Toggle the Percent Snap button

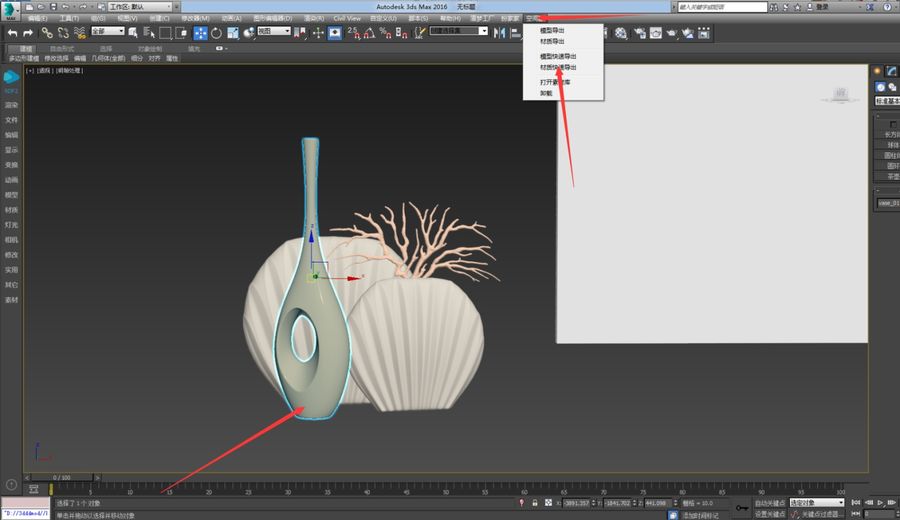[386, 33]
